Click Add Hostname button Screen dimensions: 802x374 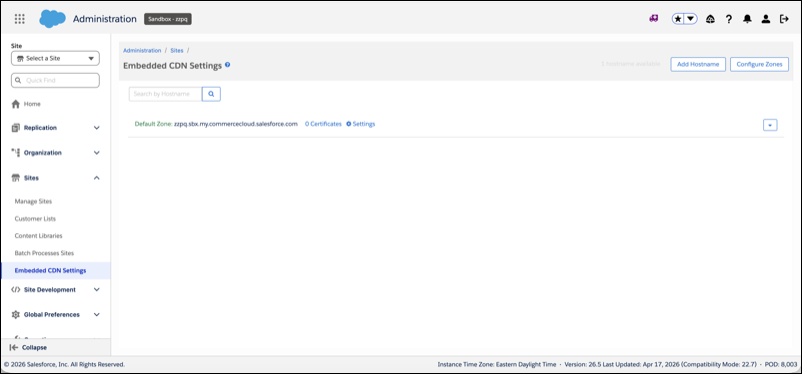pyautogui.click(x=698, y=64)
